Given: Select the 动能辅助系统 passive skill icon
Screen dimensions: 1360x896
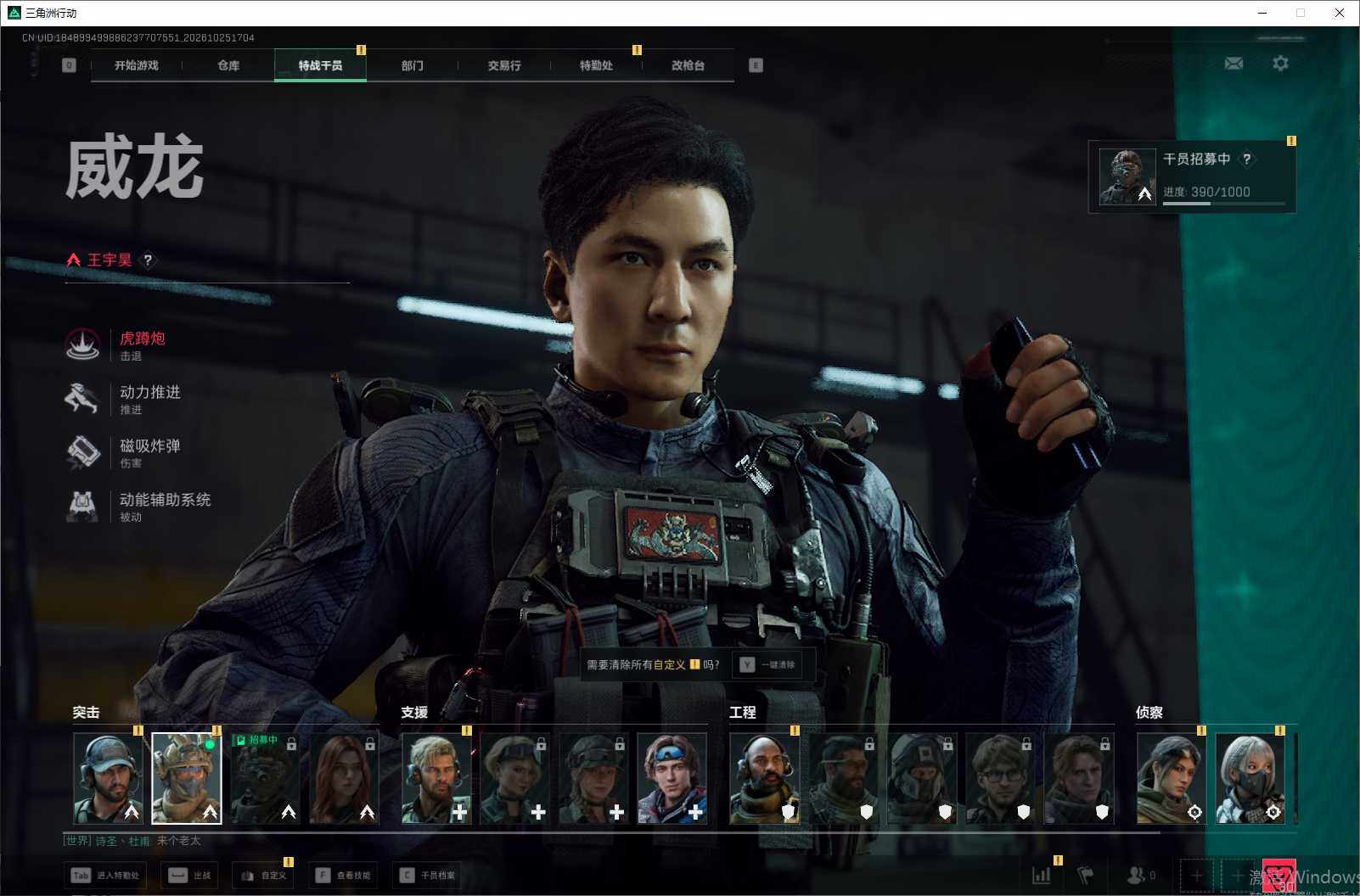Looking at the screenshot, I should (x=82, y=506).
